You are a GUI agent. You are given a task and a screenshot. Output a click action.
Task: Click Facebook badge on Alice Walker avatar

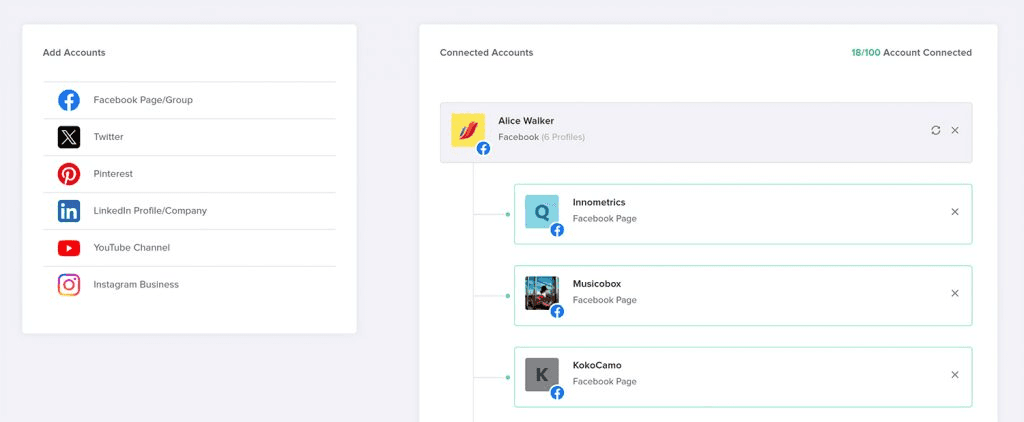[483, 148]
